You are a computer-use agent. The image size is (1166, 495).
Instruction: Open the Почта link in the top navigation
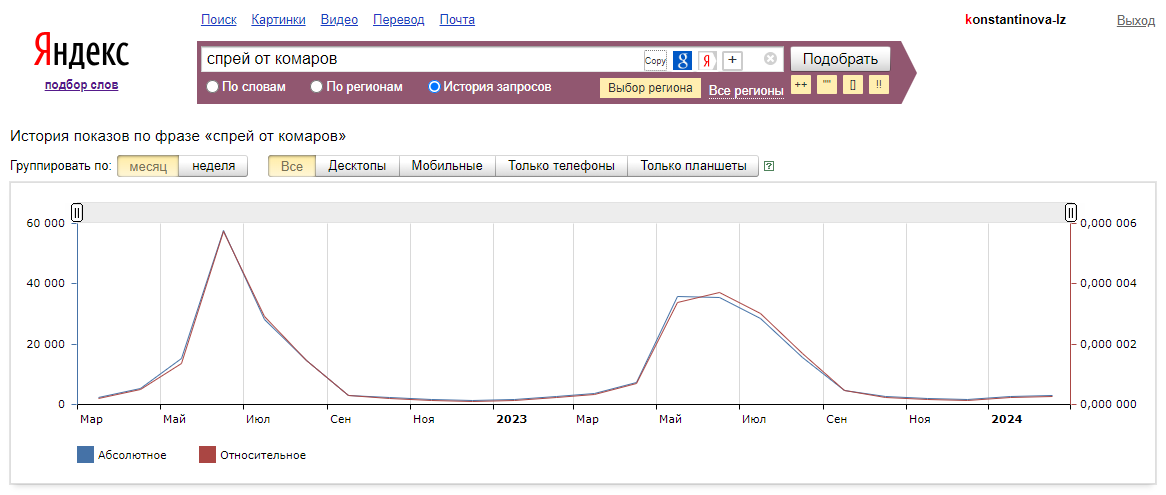pyautogui.click(x=457, y=20)
